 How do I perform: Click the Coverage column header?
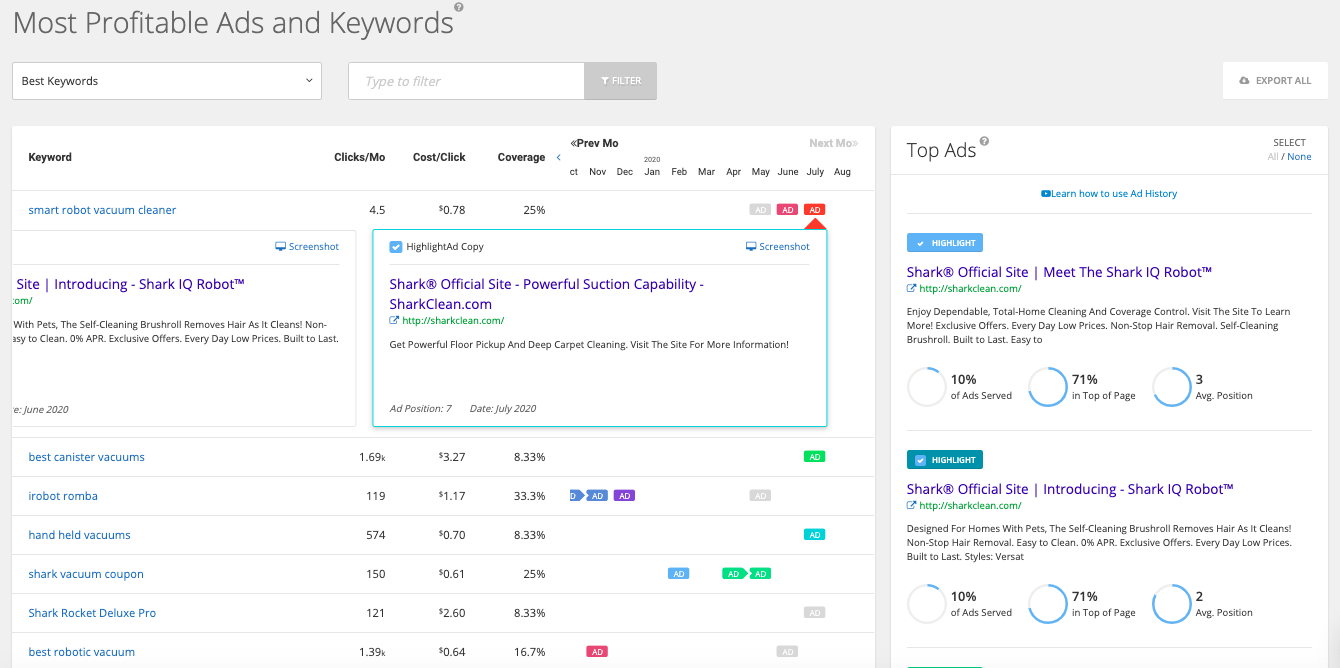[521, 157]
